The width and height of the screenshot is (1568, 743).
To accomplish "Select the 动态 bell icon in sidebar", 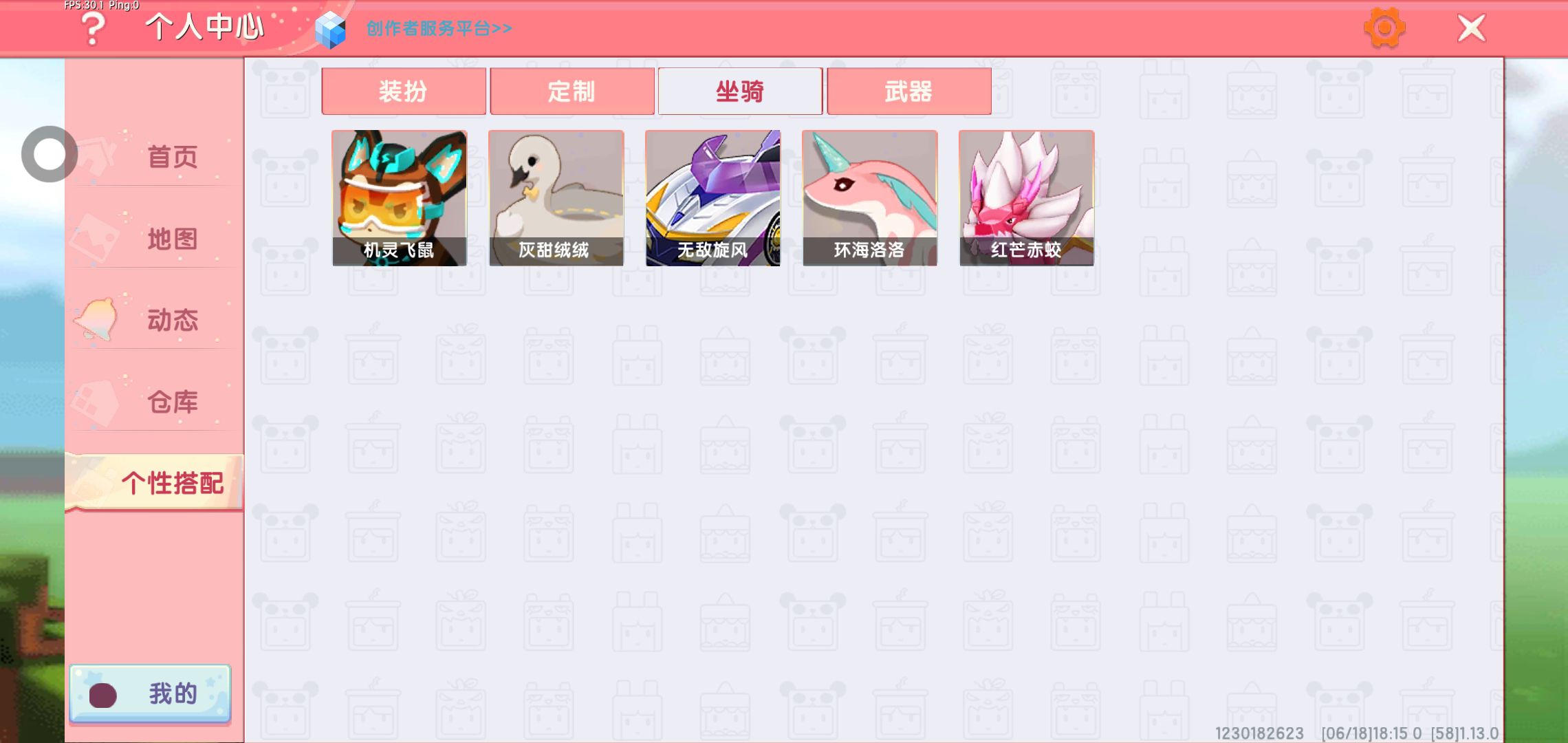I will (96, 319).
